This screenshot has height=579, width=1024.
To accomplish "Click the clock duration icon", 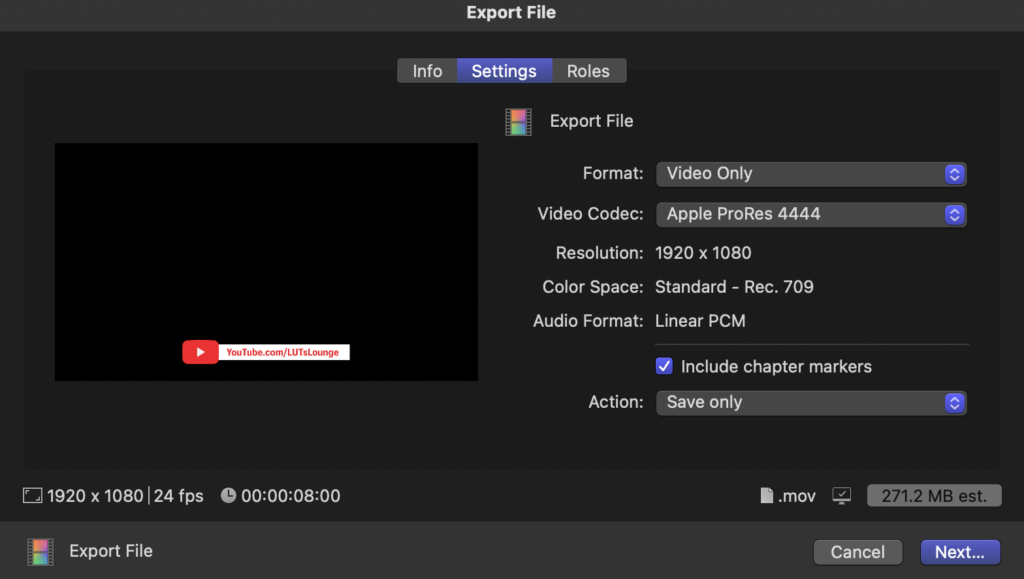I will (x=228, y=495).
